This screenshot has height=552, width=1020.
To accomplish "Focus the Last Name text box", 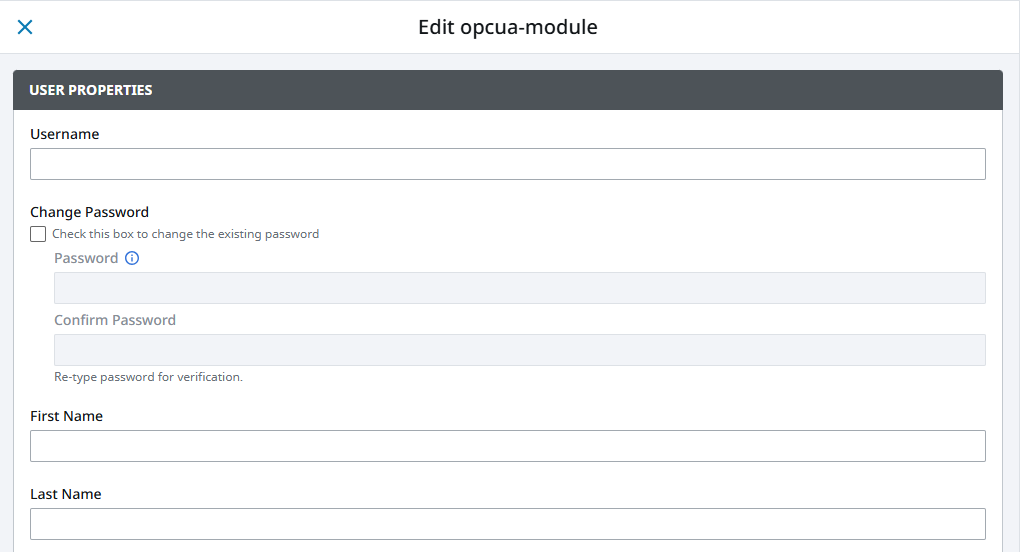I will [507, 524].
